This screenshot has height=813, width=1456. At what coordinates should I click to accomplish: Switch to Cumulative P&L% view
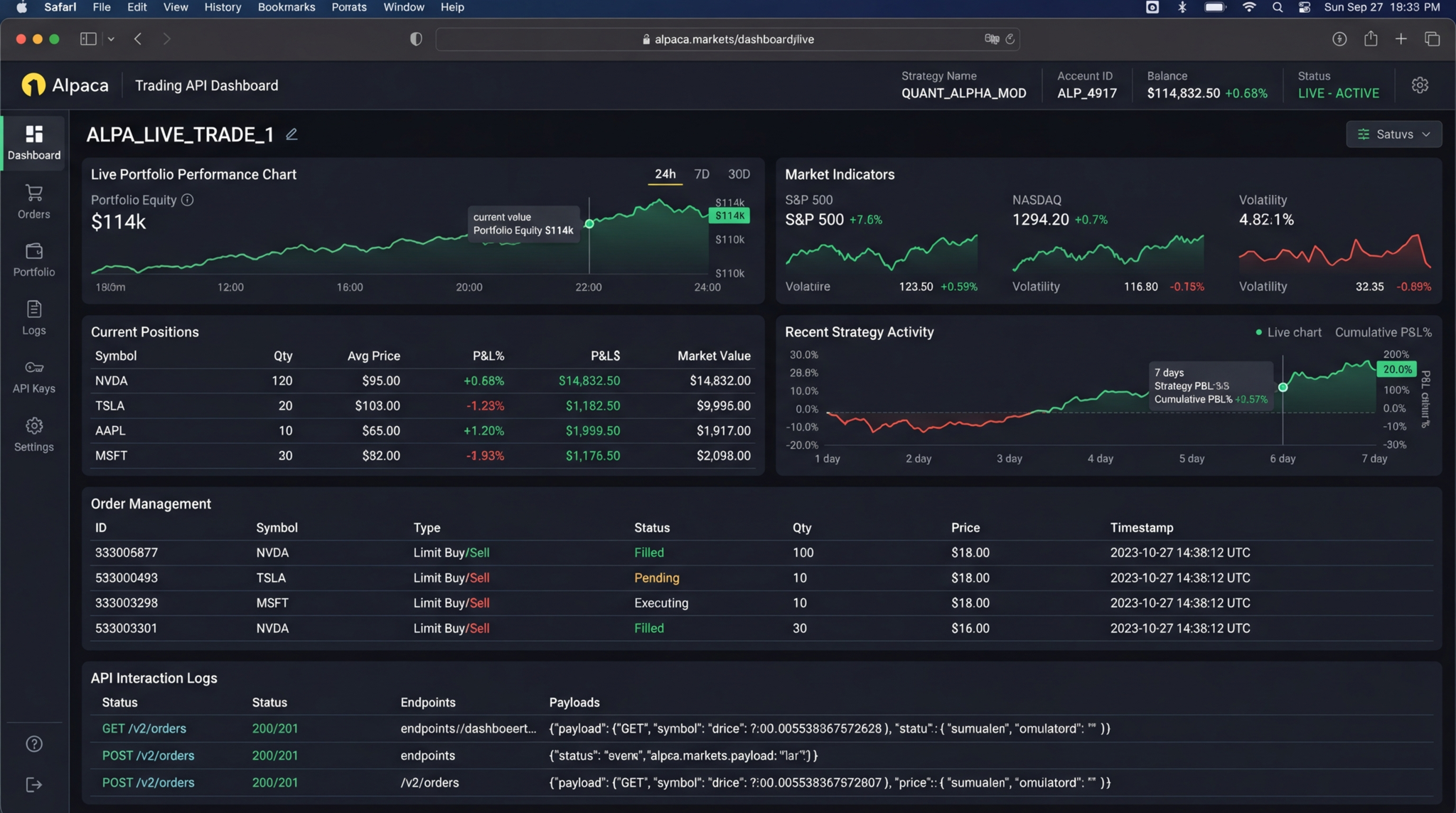1383,332
